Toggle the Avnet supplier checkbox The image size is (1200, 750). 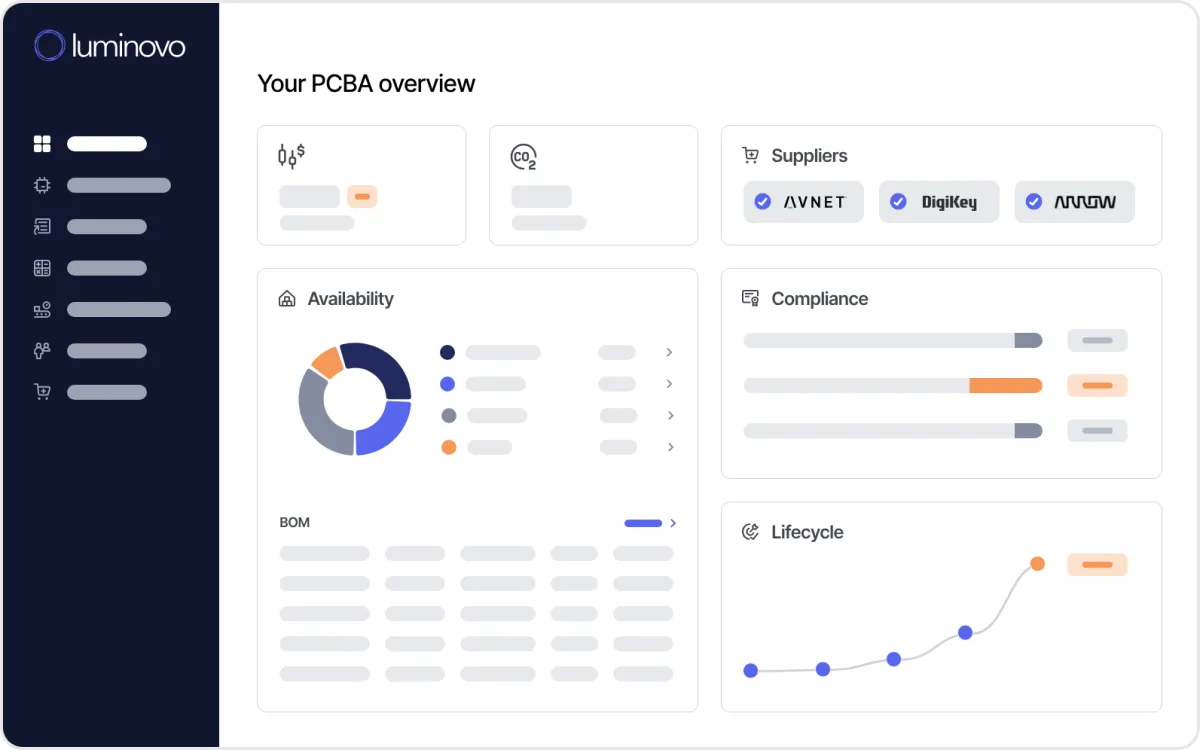point(763,202)
